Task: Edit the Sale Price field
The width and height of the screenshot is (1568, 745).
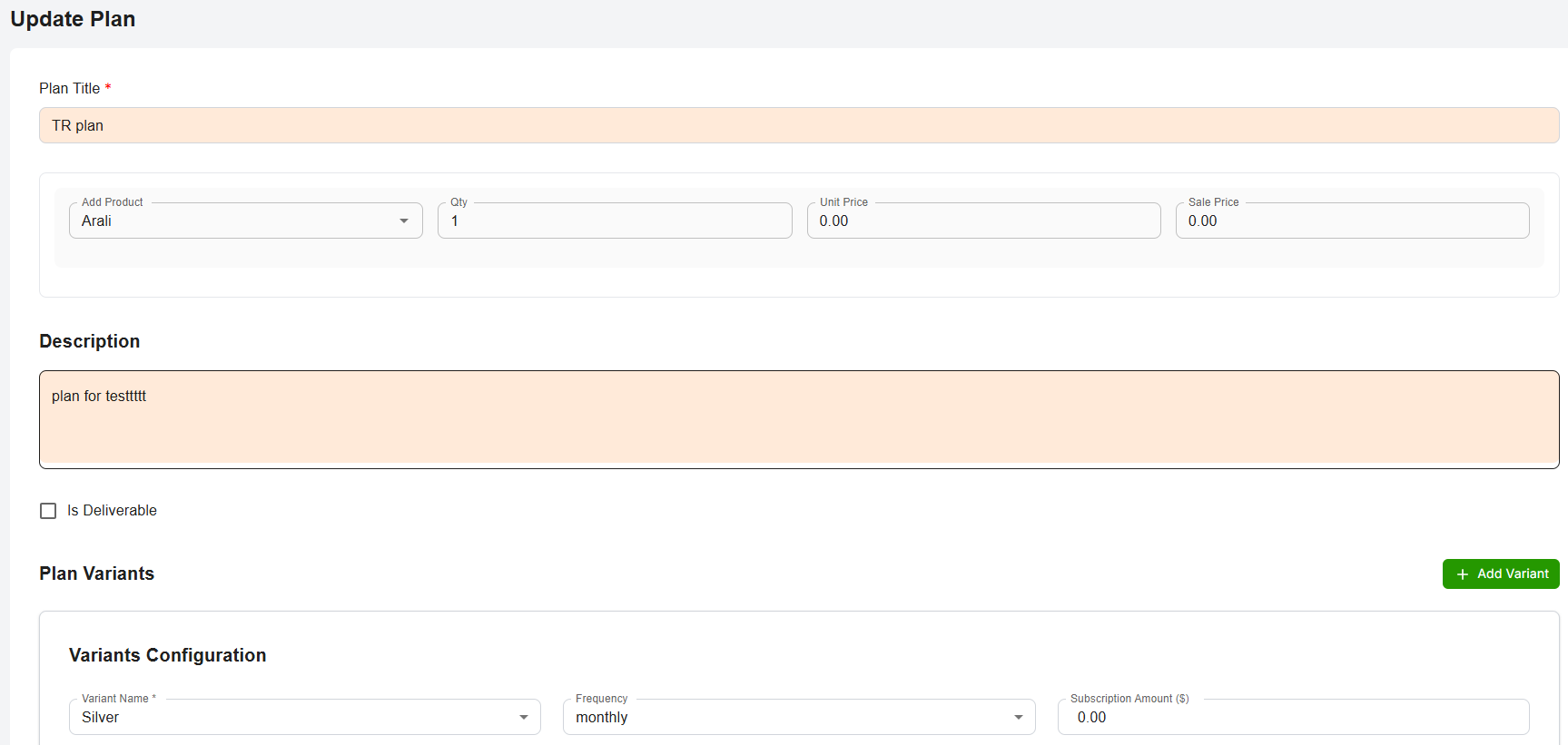Action: click(1351, 221)
